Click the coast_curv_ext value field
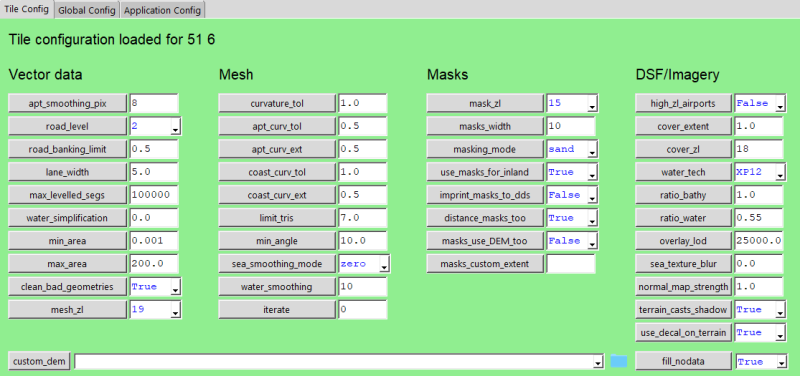 pos(363,195)
